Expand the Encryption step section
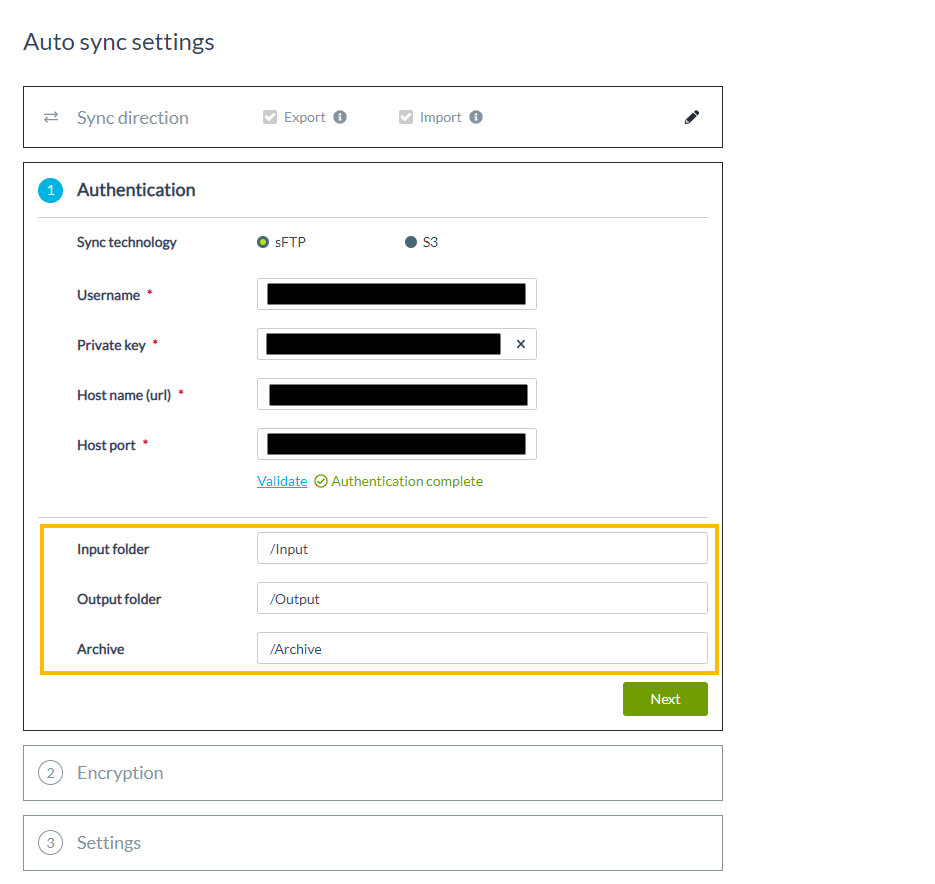Image resolution: width=935 pixels, height=884 pixels. tap(373, 773)
